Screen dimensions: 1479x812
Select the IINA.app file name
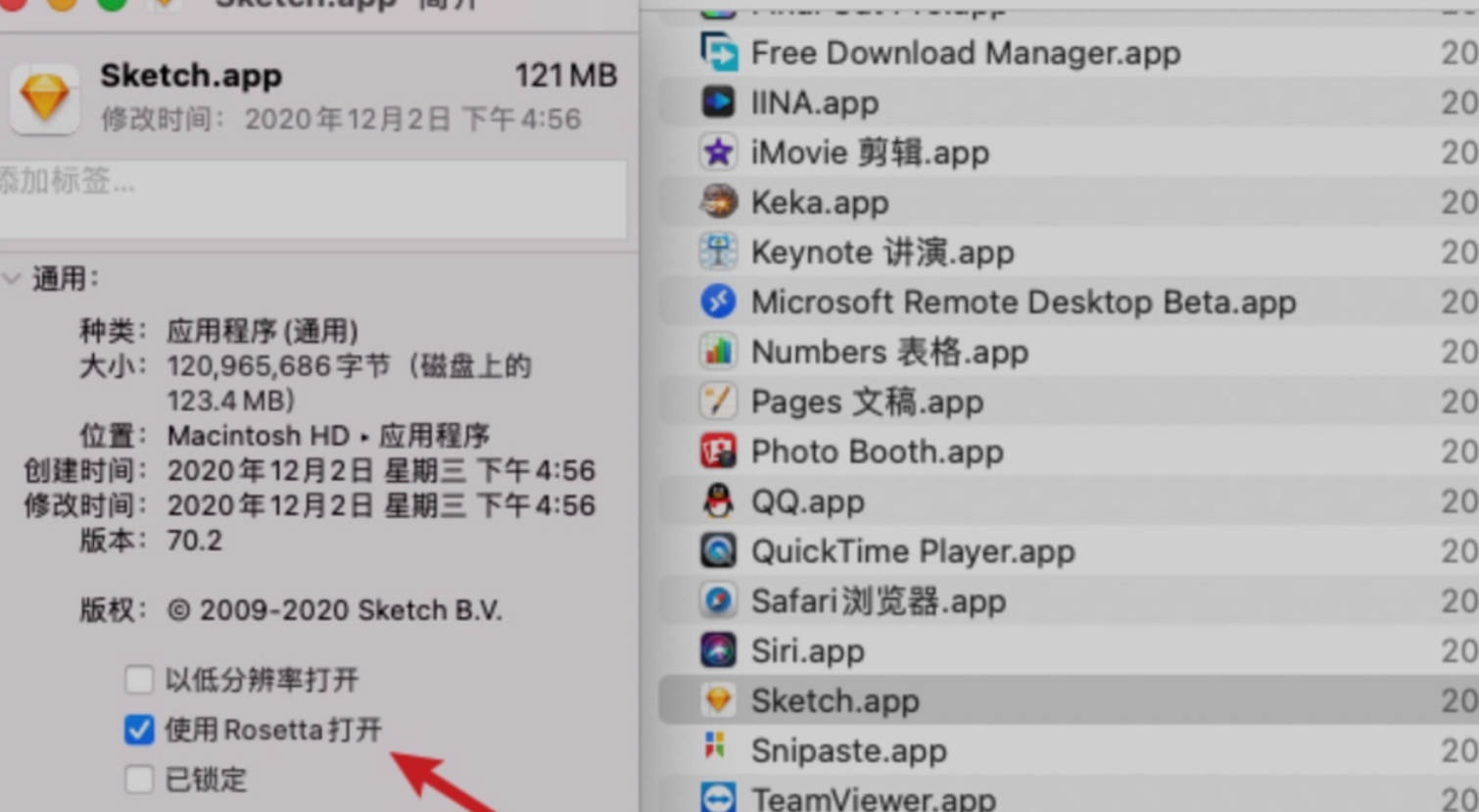[x=815, y=103]
